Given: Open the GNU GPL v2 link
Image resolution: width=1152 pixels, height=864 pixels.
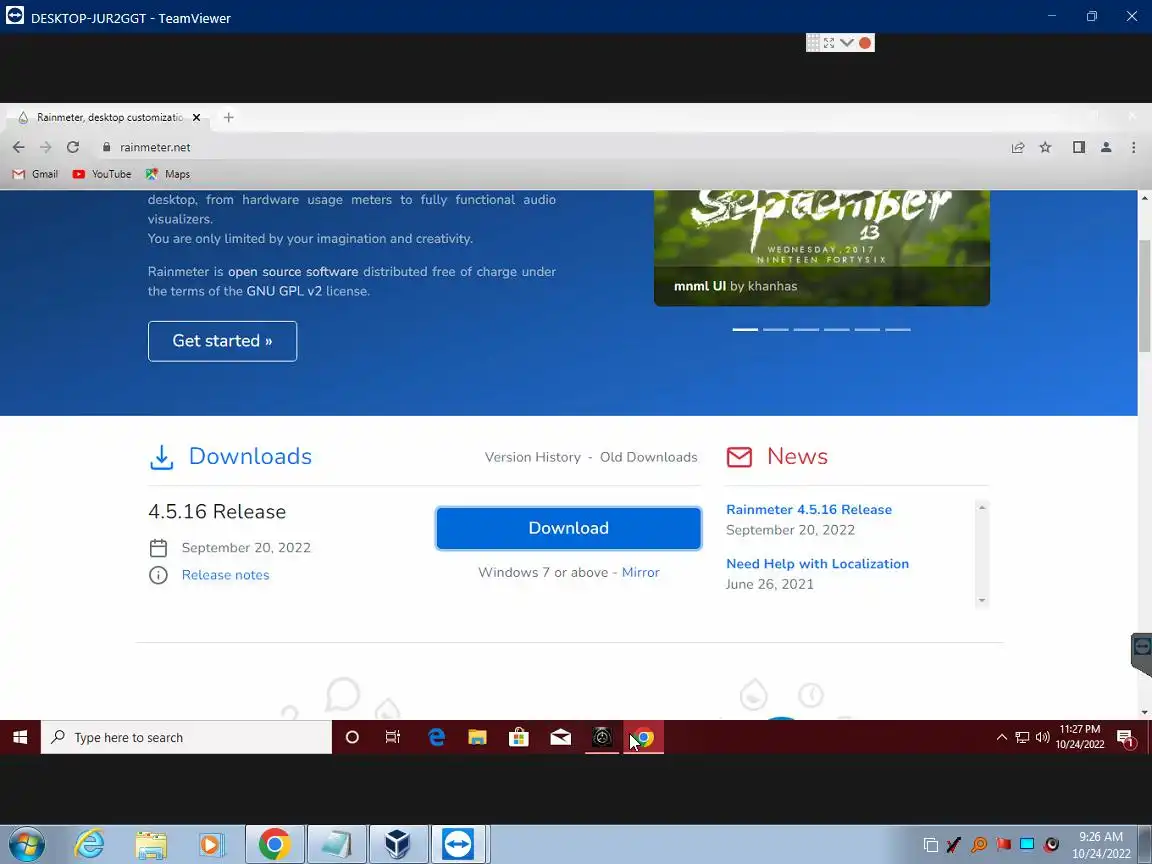Looking at the screenshot, I should [x=284, y=291].
